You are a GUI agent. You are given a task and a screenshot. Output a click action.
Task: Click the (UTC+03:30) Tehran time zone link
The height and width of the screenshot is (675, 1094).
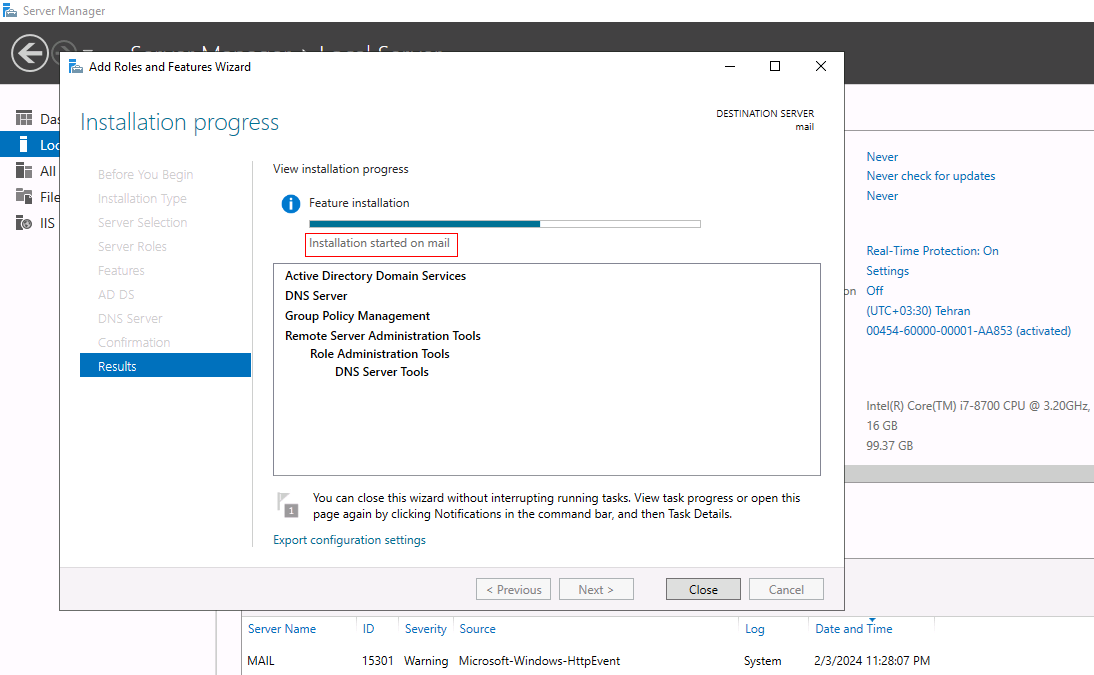(x=918, y=311)
